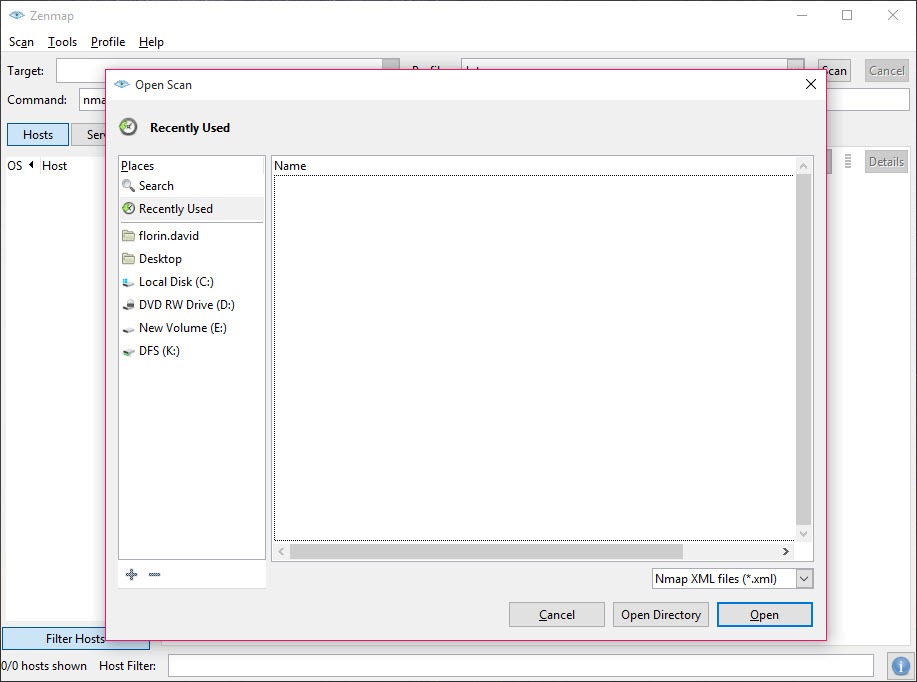Click the down arrow of the vertical scrollbar

[x=804, y=533]
